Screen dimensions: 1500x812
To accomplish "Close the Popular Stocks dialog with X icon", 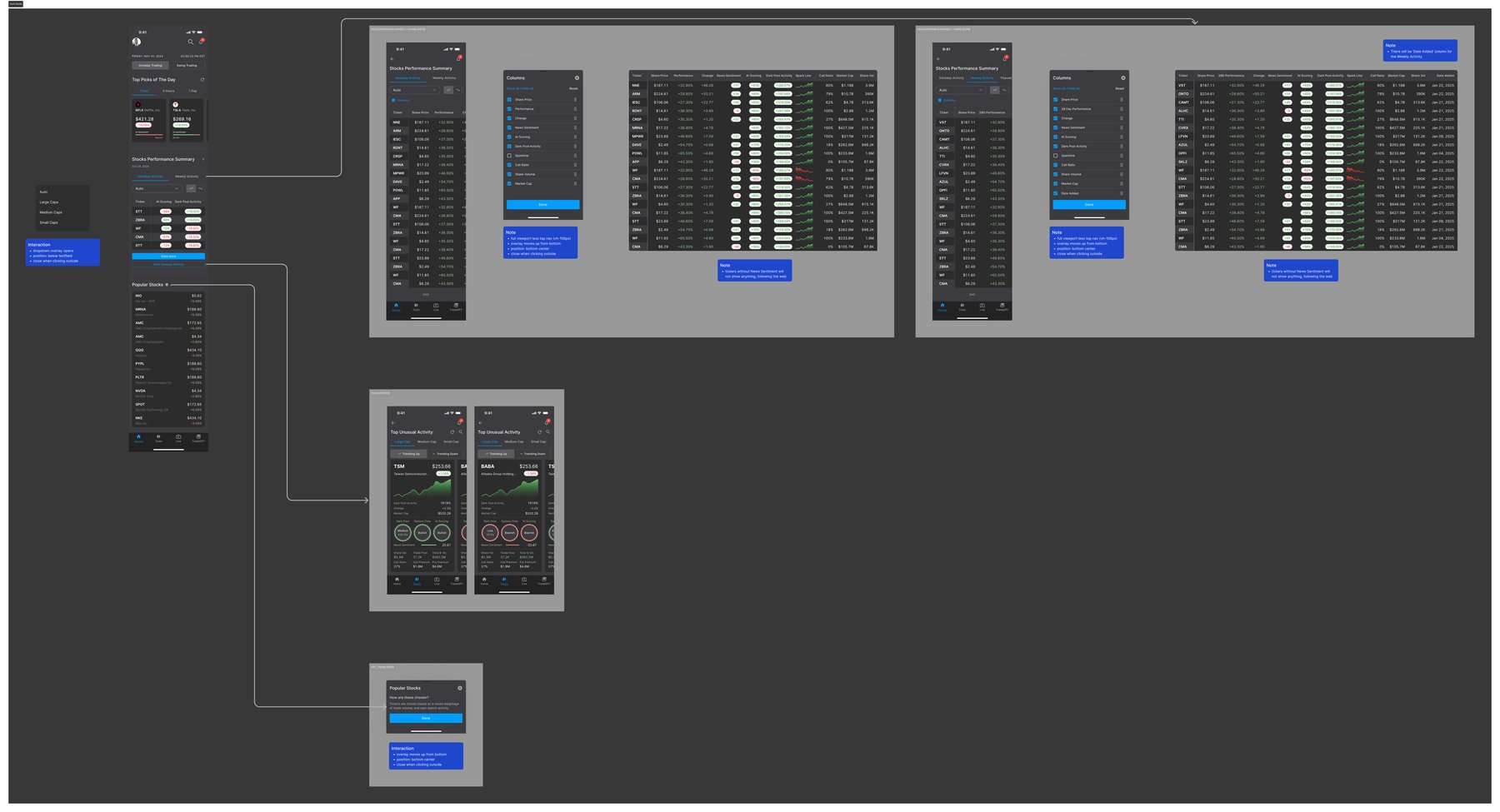I will [x=460, y=688].
